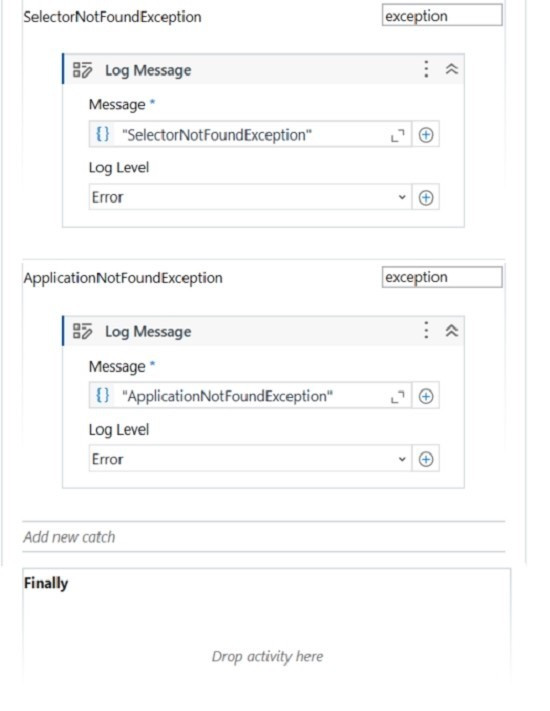Click Add new catch
This screenshot has height=711, width=550.
[69, 537]
